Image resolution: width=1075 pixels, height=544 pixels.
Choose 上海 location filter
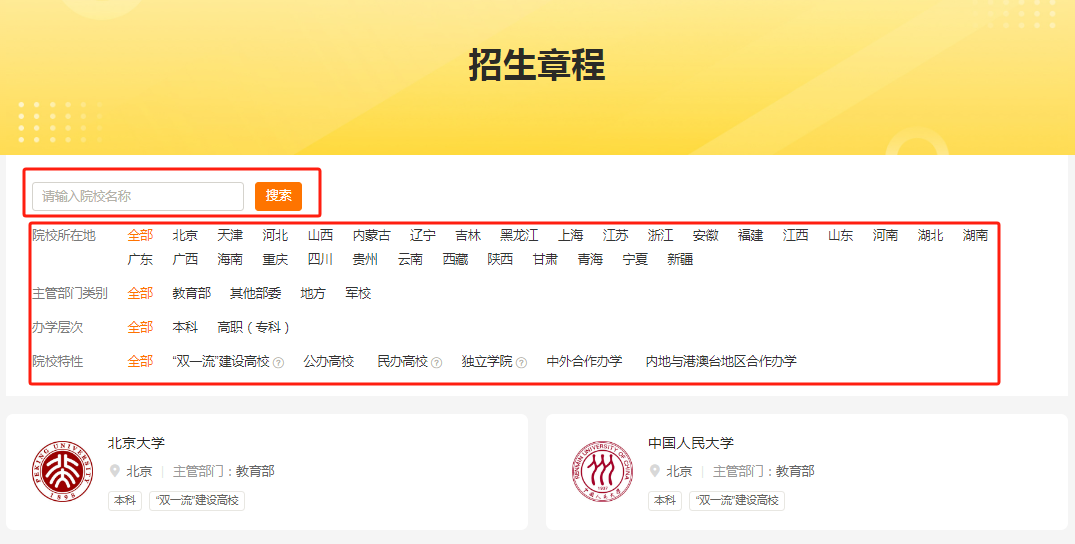point(570,235)
